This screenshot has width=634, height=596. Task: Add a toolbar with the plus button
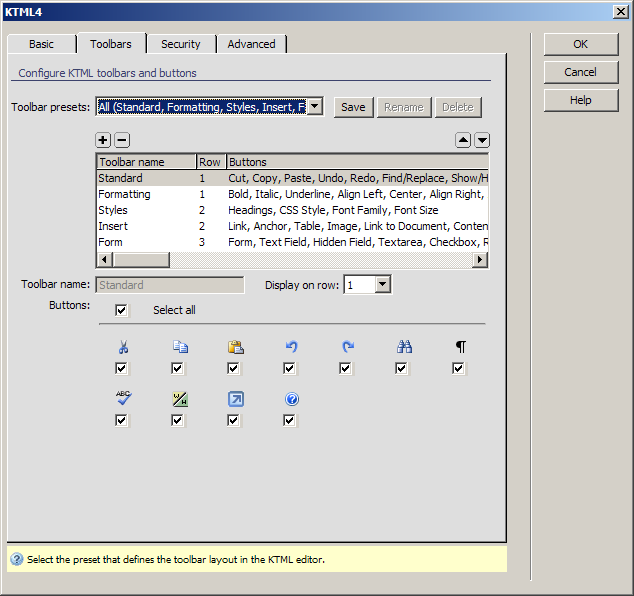click(x=103, y=140)
